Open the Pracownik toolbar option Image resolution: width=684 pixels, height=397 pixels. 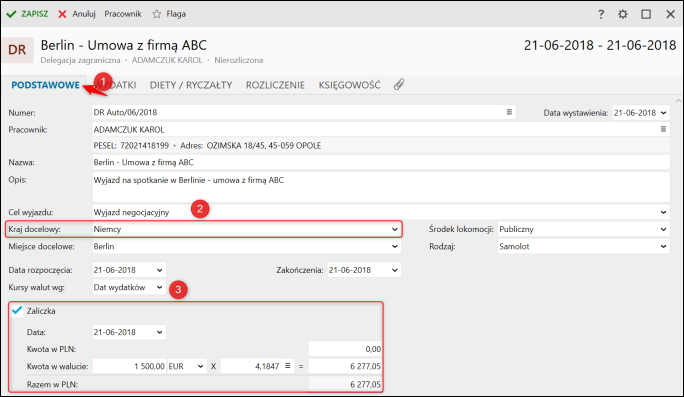(123, 14)
